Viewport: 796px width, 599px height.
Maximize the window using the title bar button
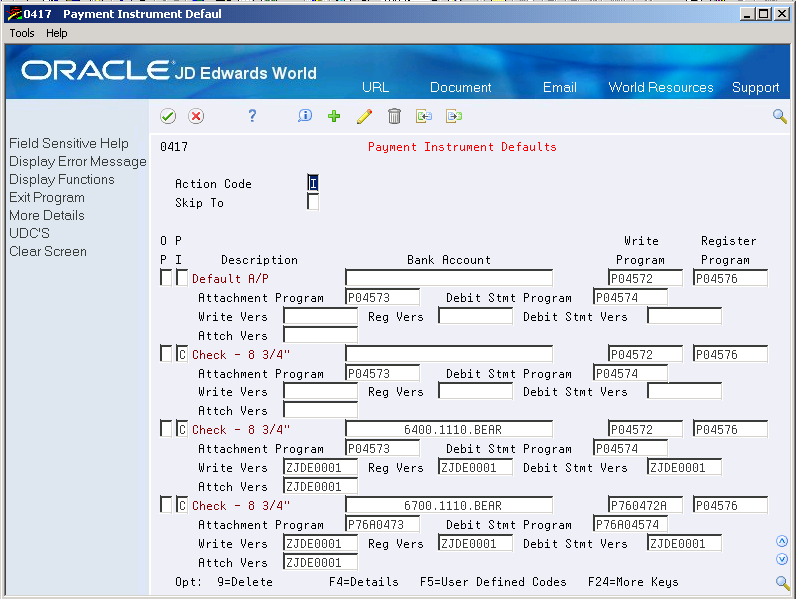(764, 14)
